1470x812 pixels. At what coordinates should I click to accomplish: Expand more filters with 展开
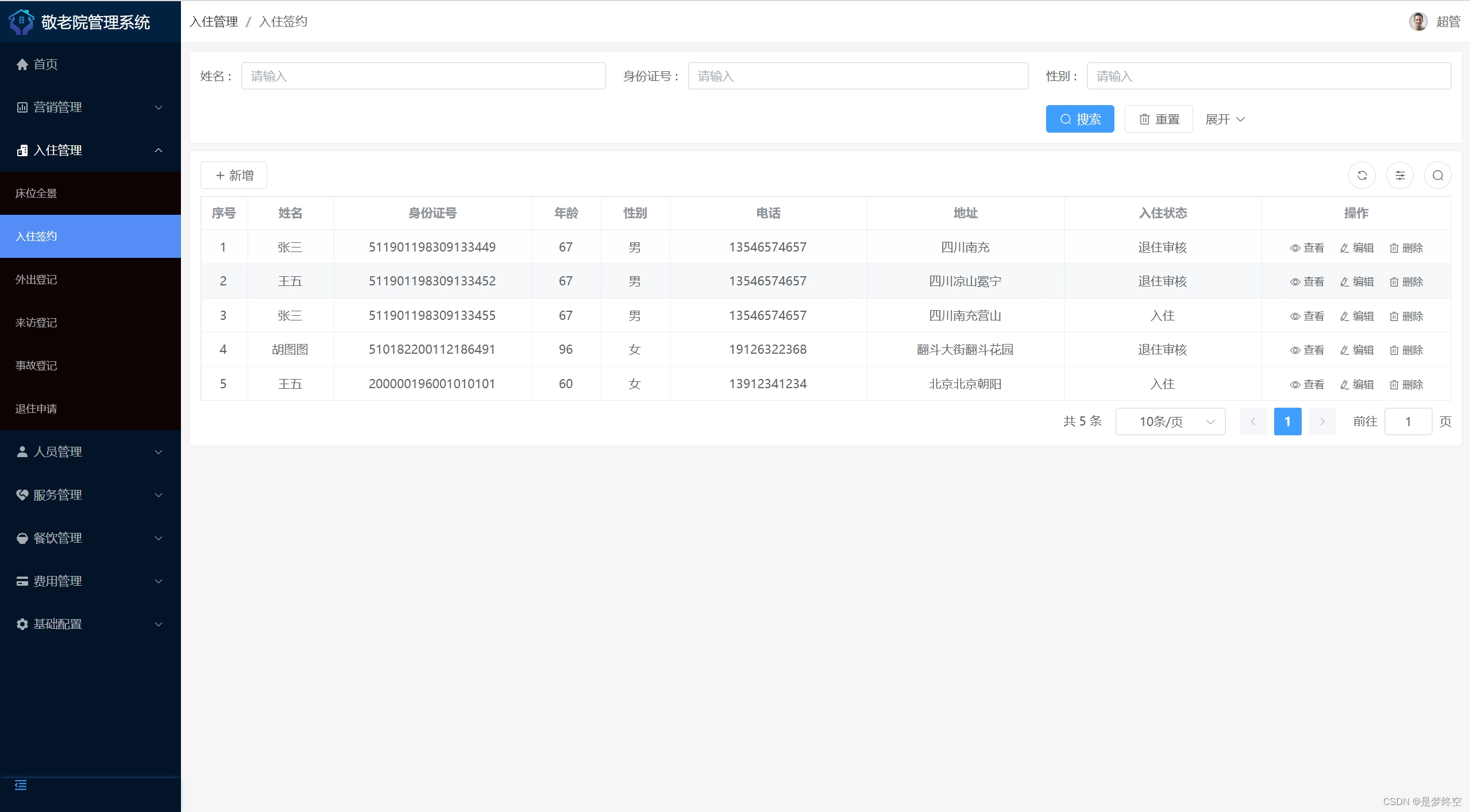coord(1225,119)
